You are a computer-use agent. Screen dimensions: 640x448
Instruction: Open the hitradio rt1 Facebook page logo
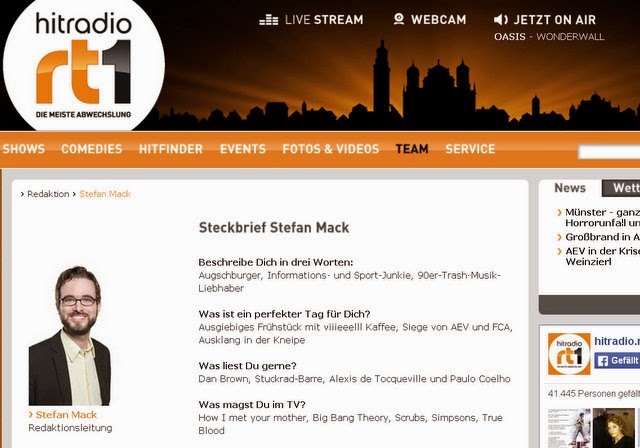569,354
